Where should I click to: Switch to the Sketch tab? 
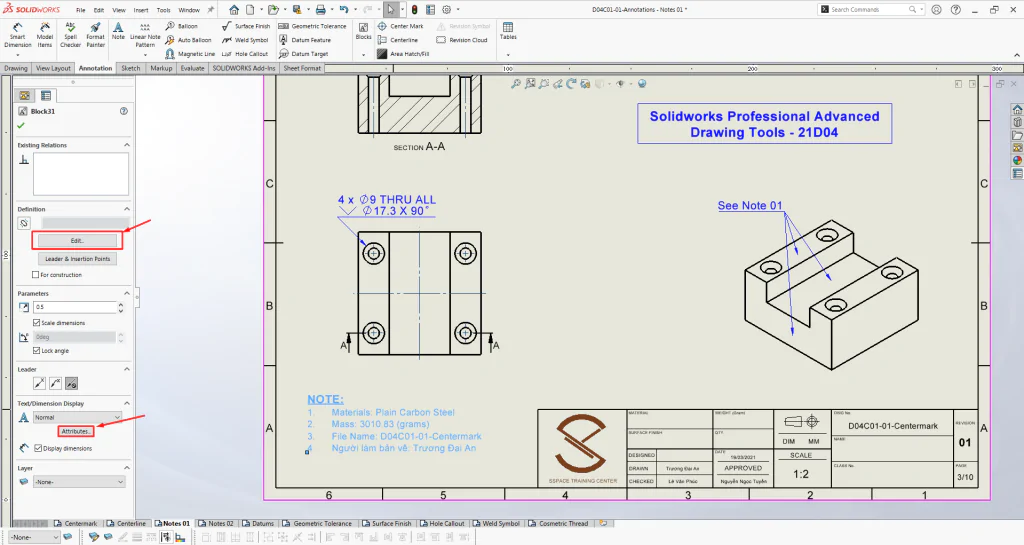click(x=131, y=68)
